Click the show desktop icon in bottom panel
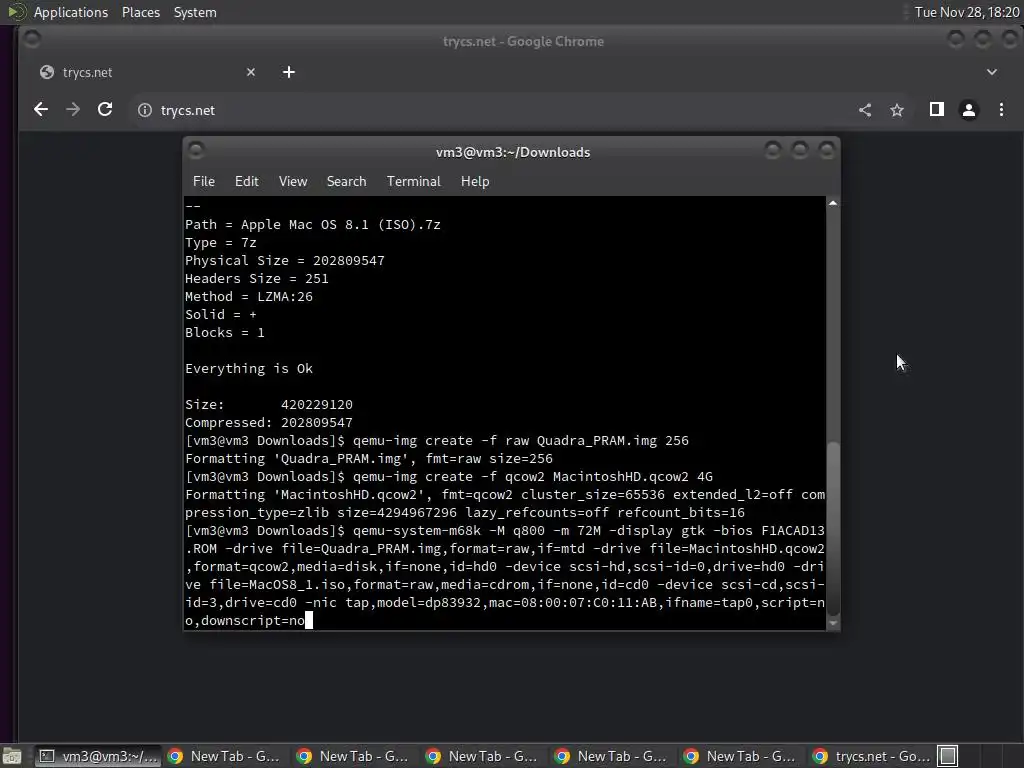This screenshot has height=768, width=1024. (11, 756)
